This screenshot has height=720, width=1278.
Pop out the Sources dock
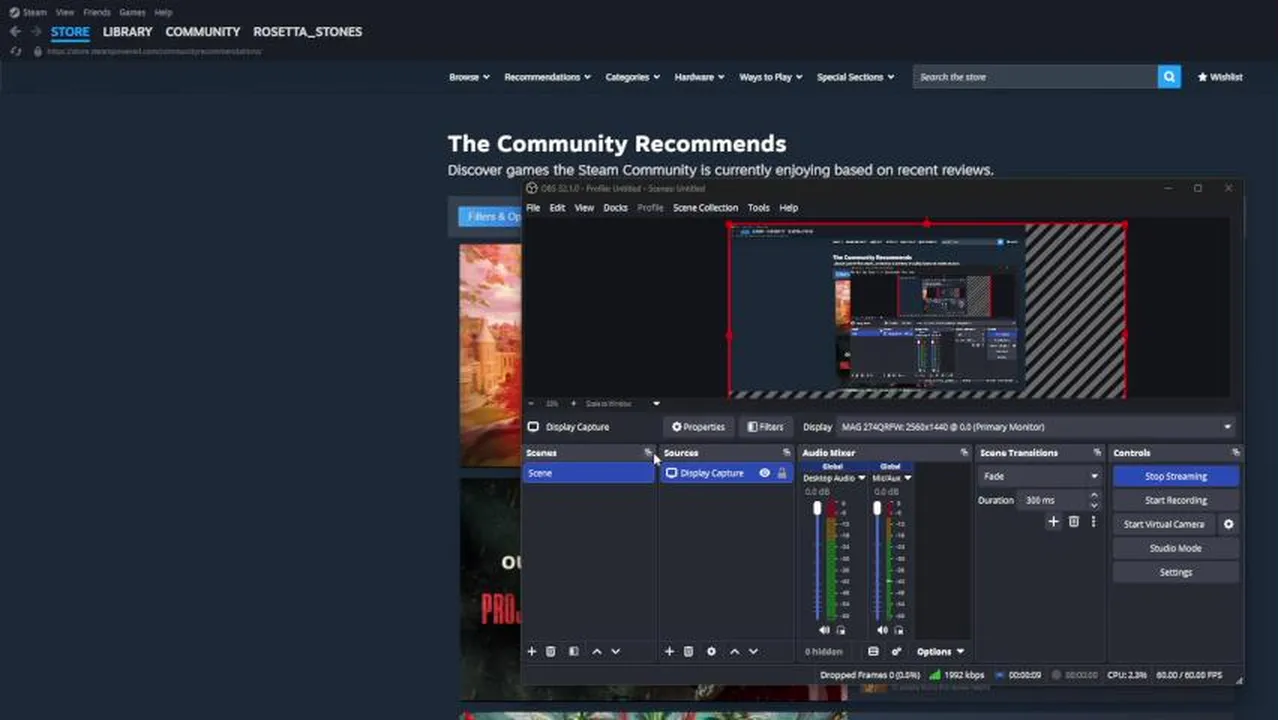[x=786, y=453]
